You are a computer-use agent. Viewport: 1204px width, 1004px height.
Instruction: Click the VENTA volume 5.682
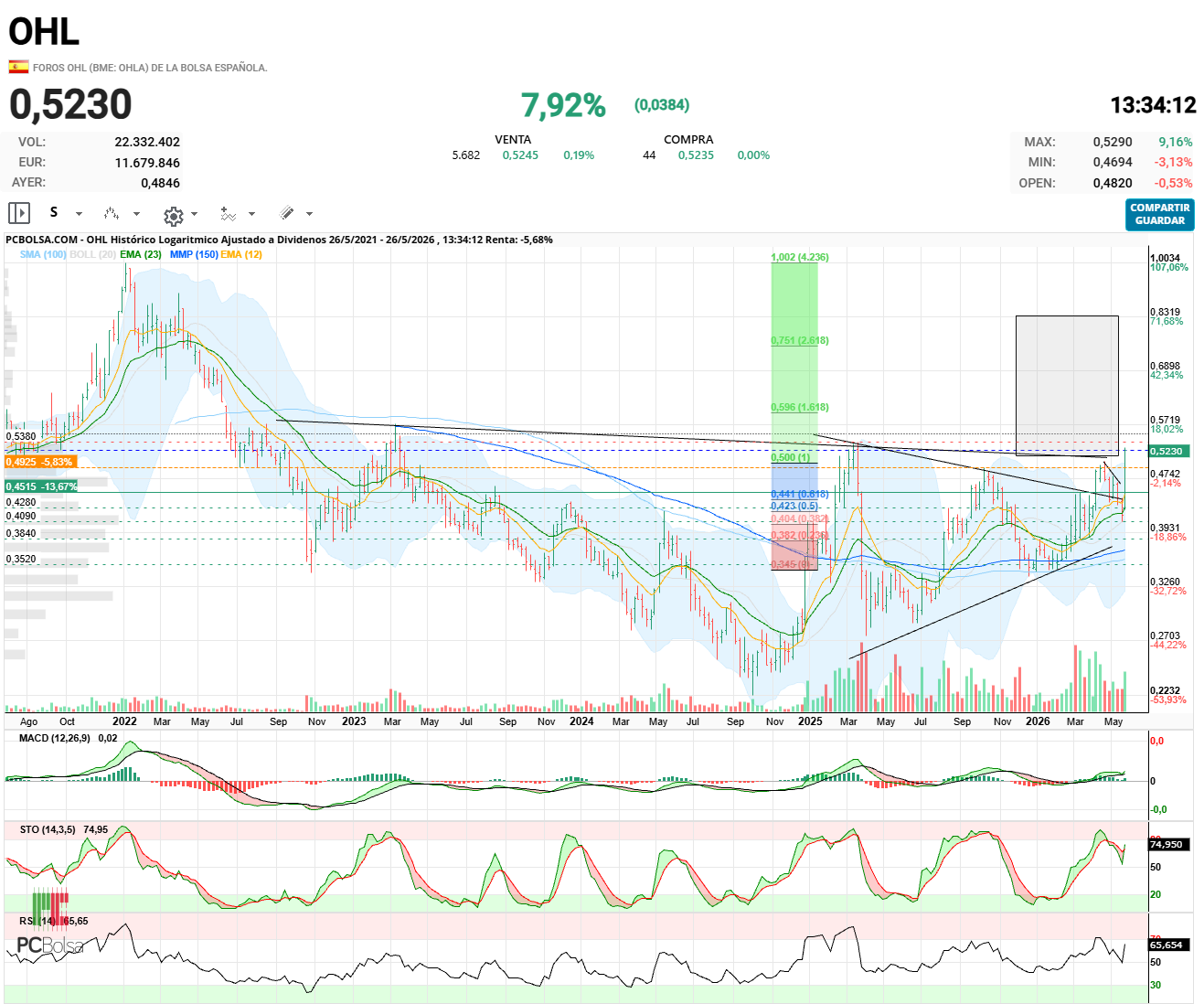pos(465,155)
